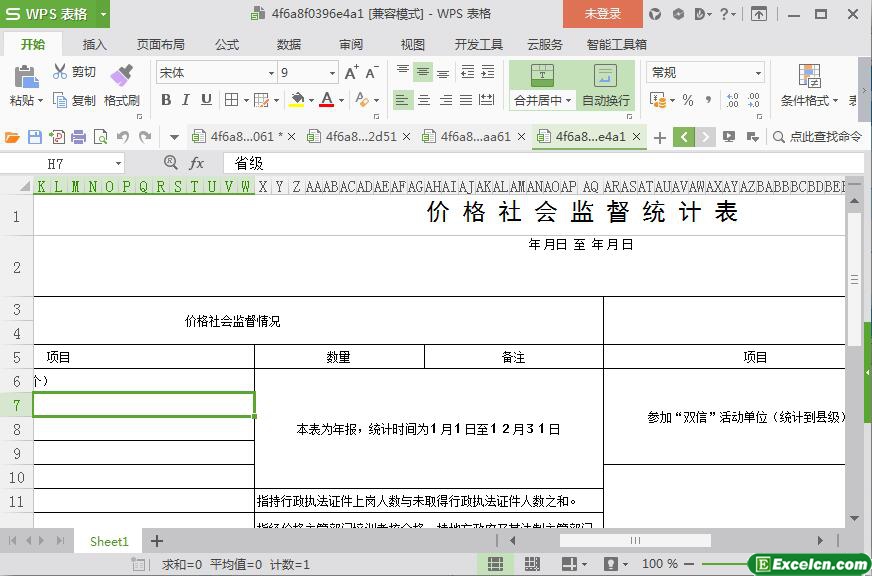Viewport: 872px width, 576px height.
Task: Click the insert function fx icon
Action: point(196,163)
